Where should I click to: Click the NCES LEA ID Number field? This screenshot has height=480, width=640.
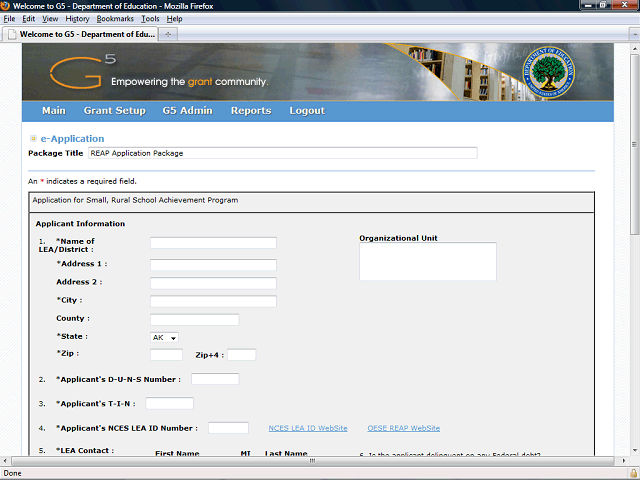(228, 428)
